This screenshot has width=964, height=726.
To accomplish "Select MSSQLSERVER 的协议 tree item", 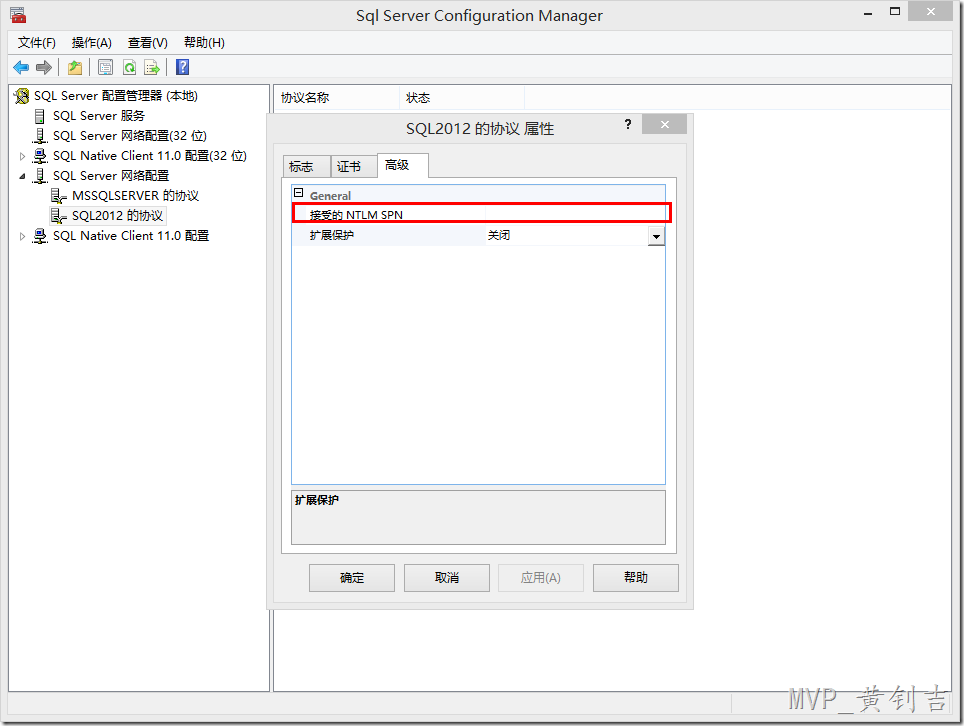I will click(x=135, y=196).
